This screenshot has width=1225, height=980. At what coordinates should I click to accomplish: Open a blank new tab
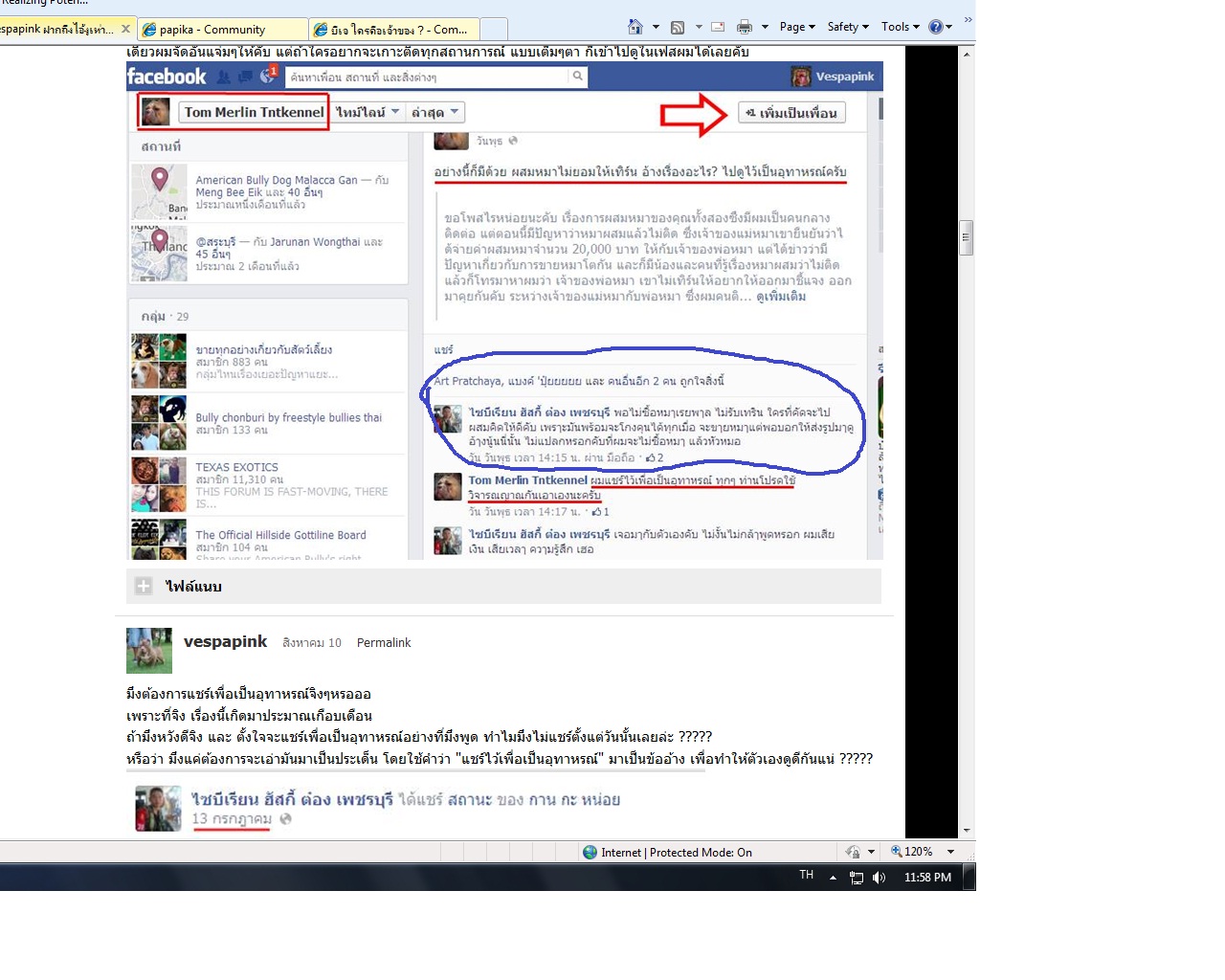494,30
